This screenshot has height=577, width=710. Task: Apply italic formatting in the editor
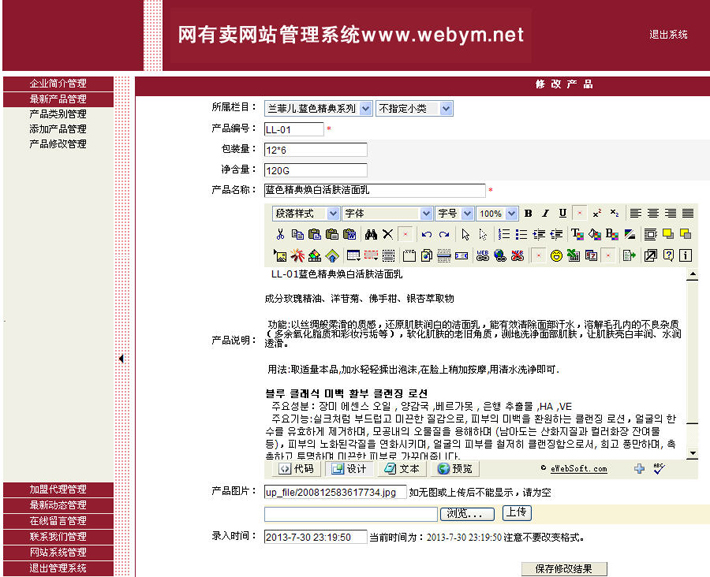point(545,213)
